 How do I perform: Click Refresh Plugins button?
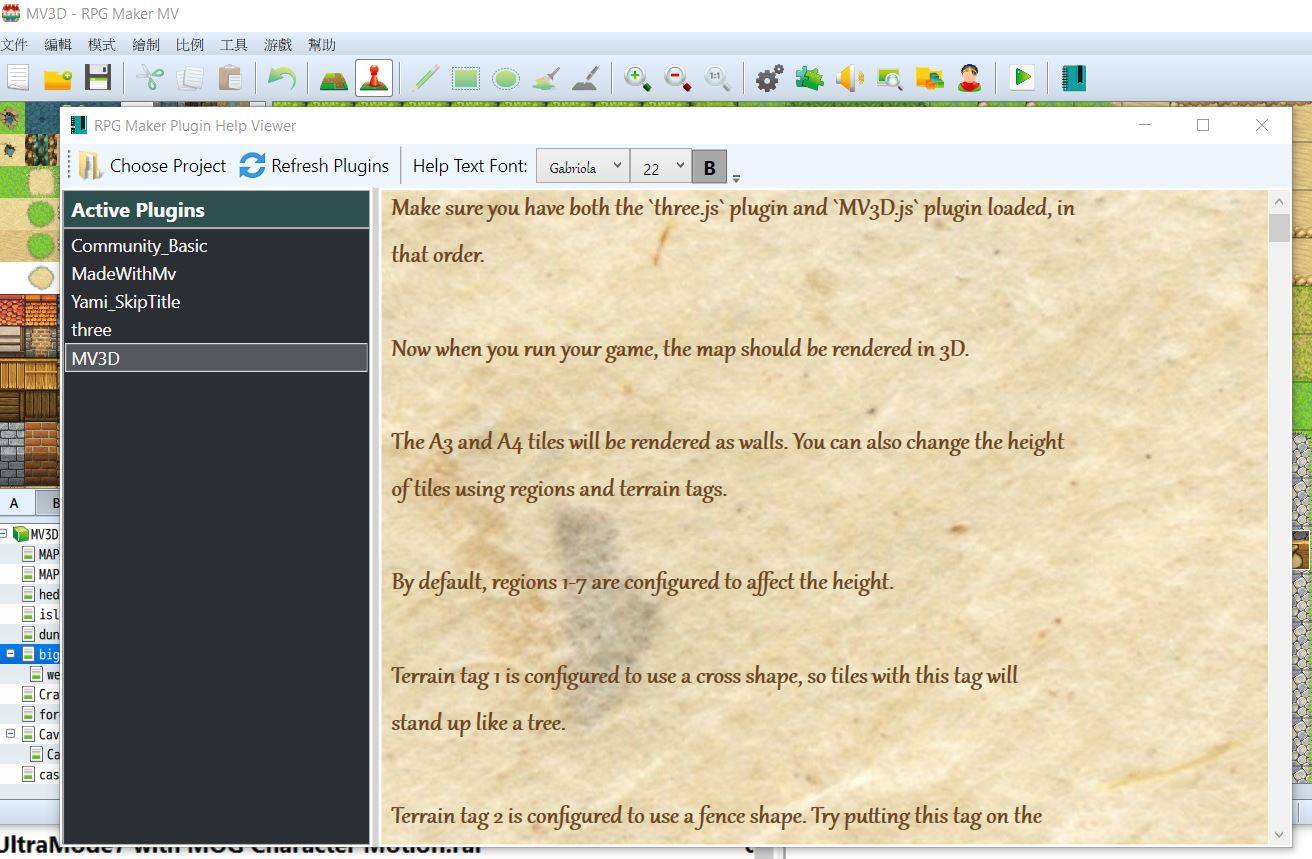(x=314, y=166)
